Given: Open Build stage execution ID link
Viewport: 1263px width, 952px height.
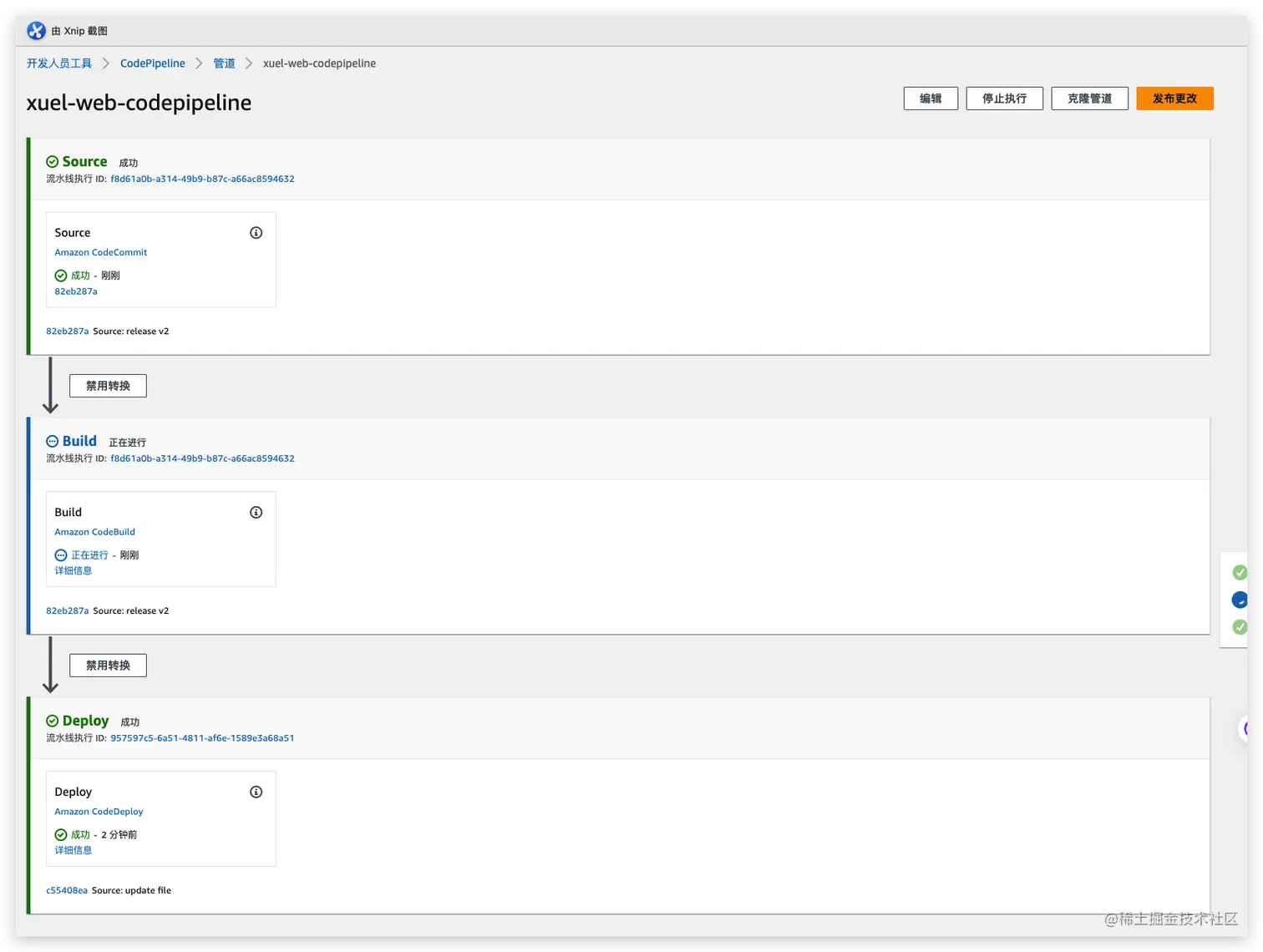Looking at the screenshot, I should click(x=202, y=458).
